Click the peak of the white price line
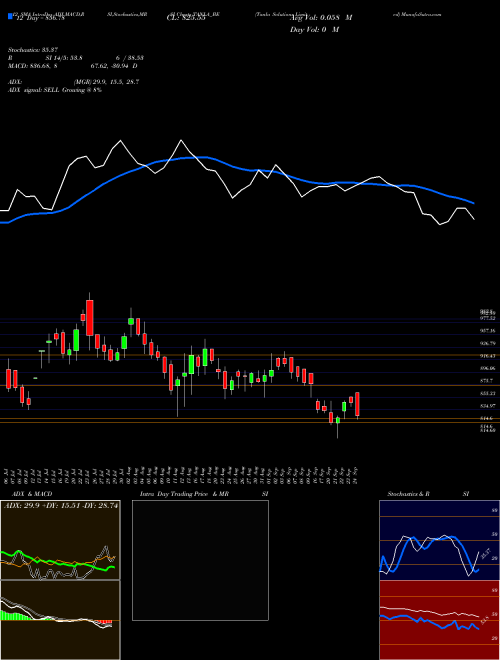The width and height of the screenshot is (500, 660). coord(181,141)
